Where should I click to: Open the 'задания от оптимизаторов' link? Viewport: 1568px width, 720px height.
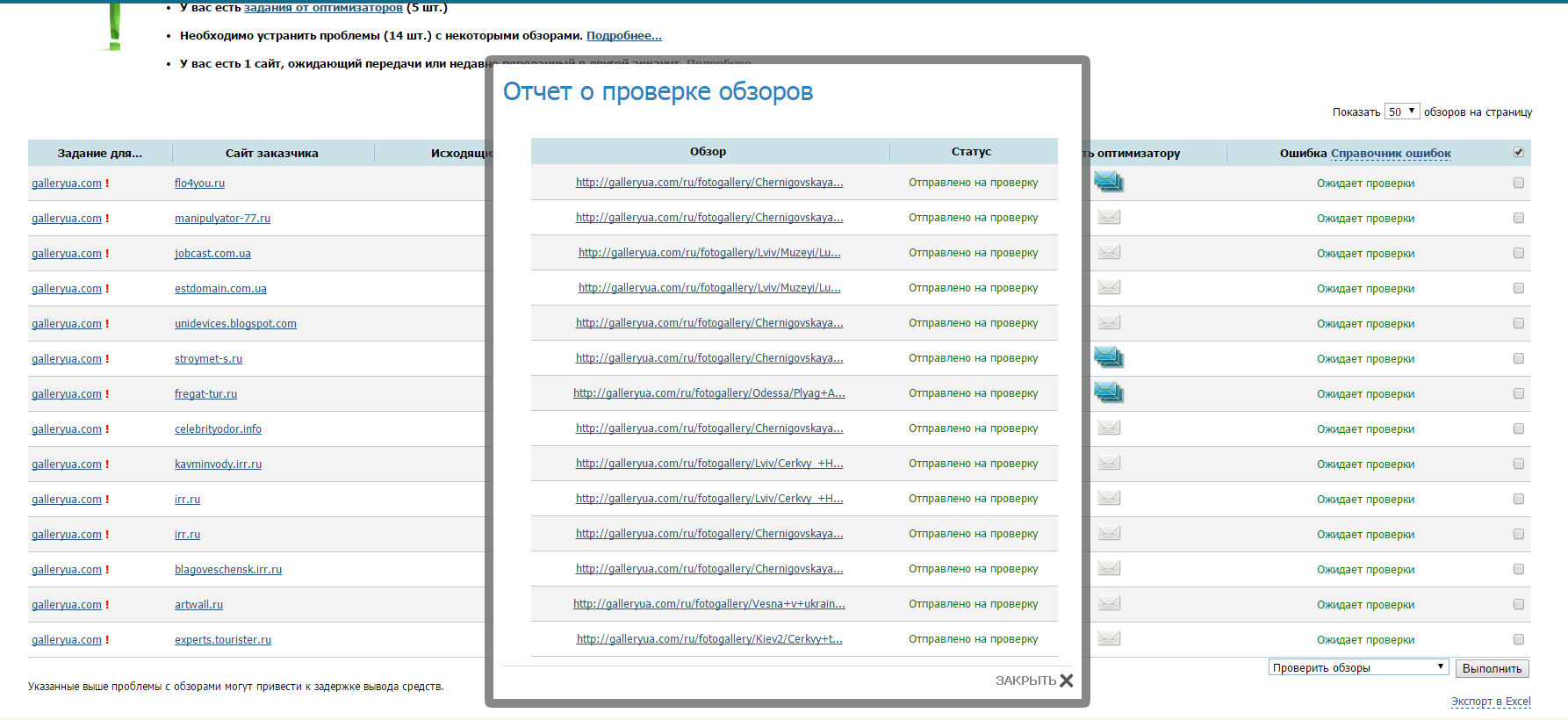tap(323, 8)
